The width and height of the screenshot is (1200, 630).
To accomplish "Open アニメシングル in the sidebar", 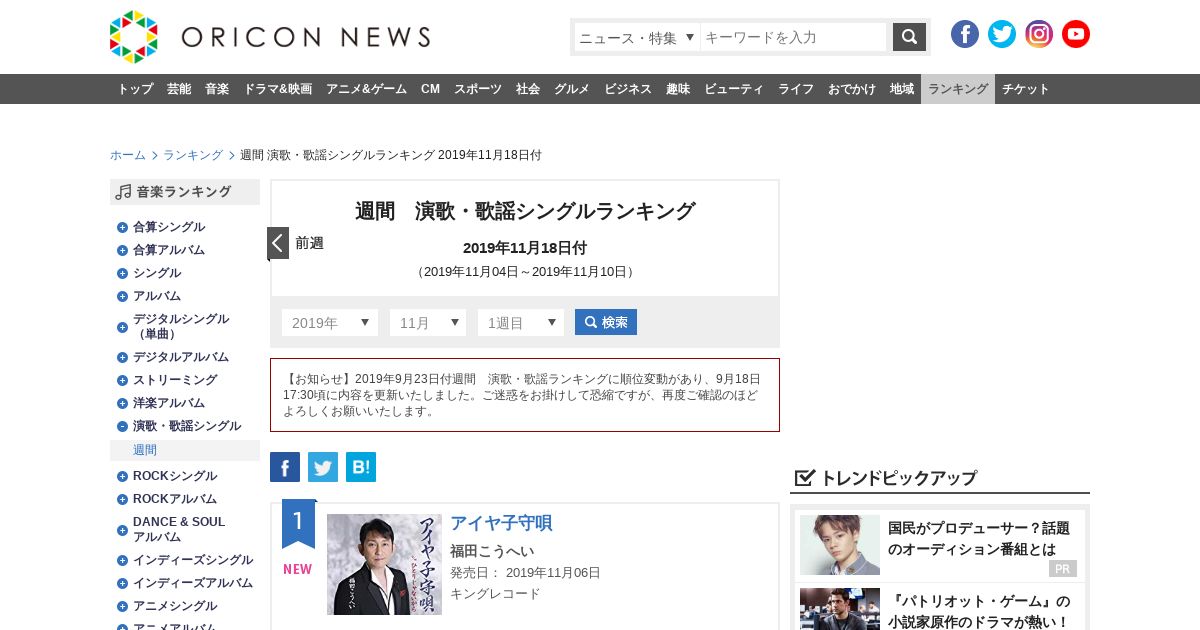I will pos(175,606).
